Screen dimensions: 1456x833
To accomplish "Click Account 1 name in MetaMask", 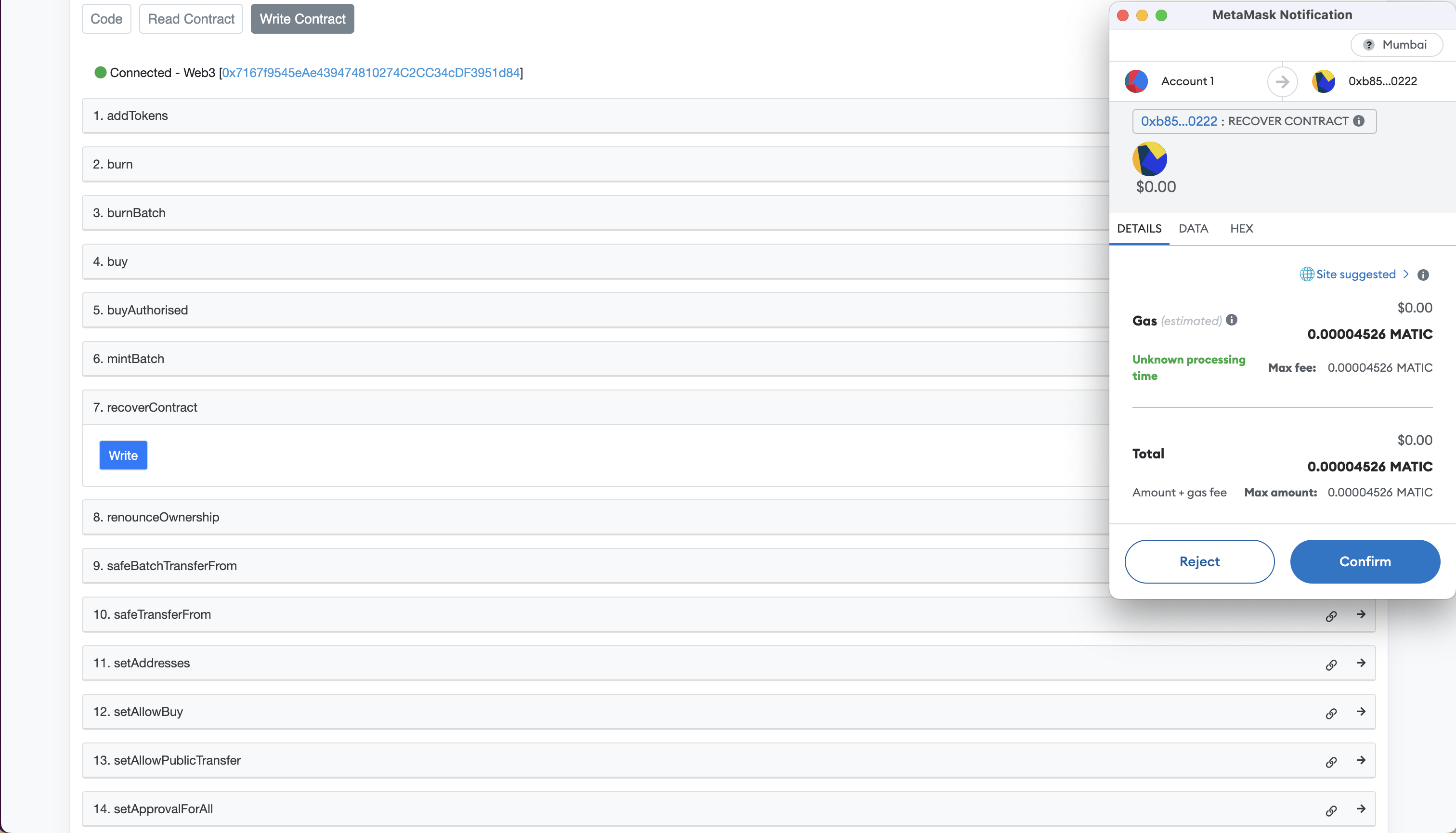I will tap(1187, 81).
